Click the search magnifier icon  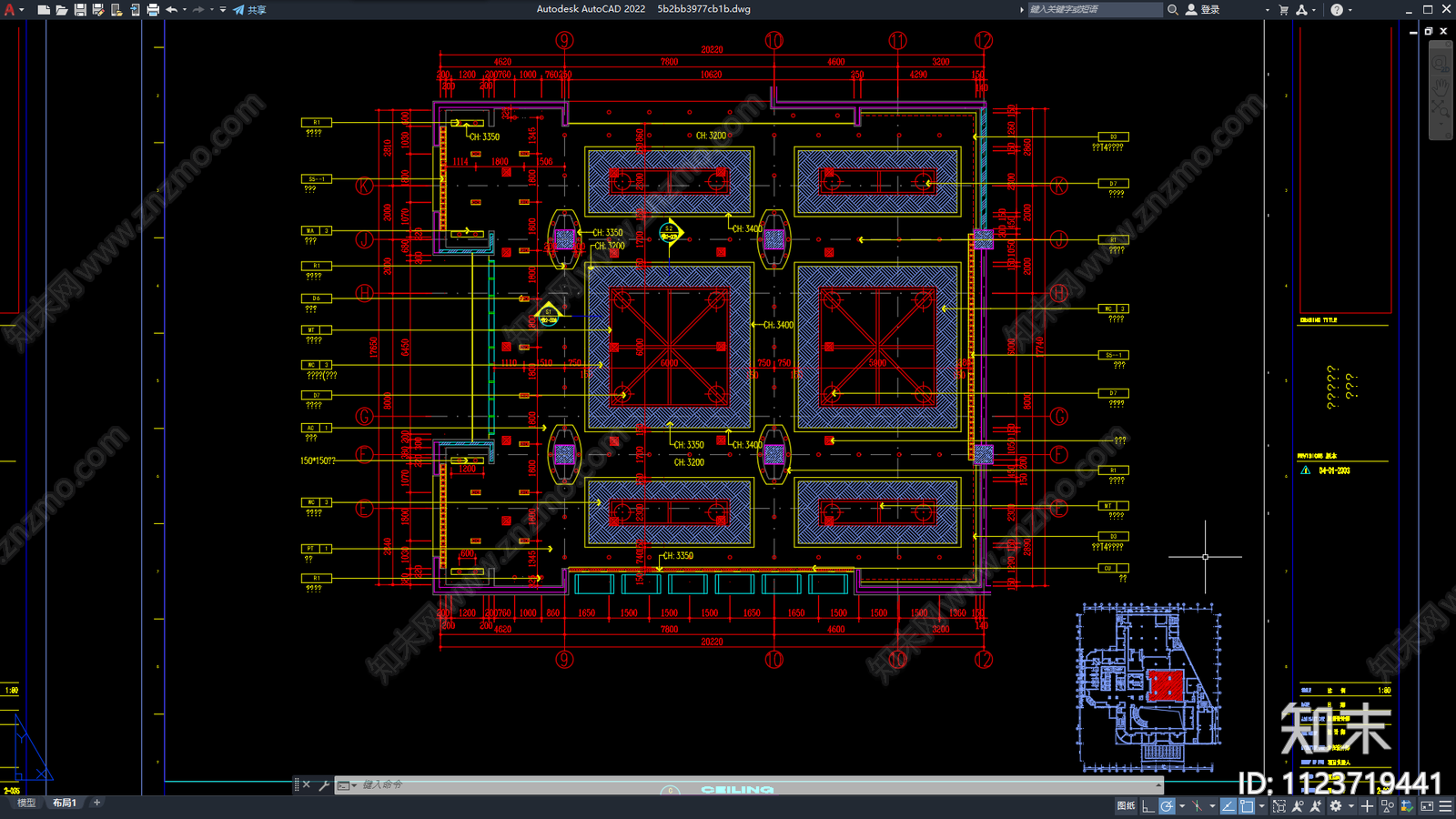coord(1173,9)
